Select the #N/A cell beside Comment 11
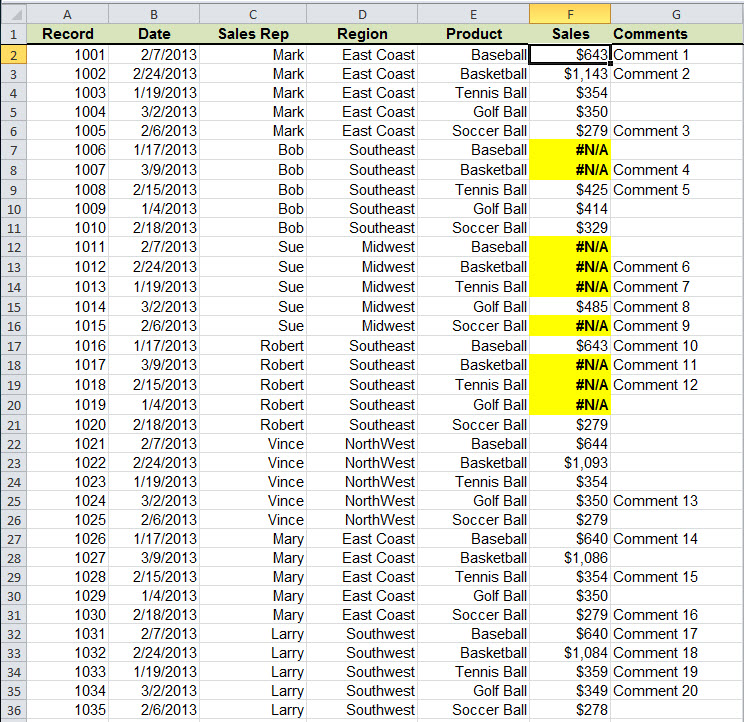 (570, 365)
